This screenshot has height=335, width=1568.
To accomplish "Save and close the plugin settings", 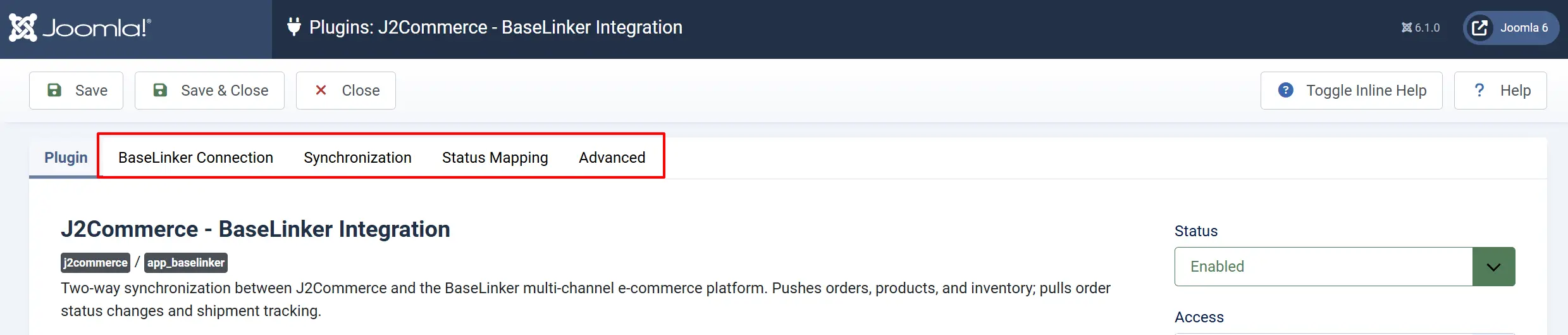I will (209, 91).
